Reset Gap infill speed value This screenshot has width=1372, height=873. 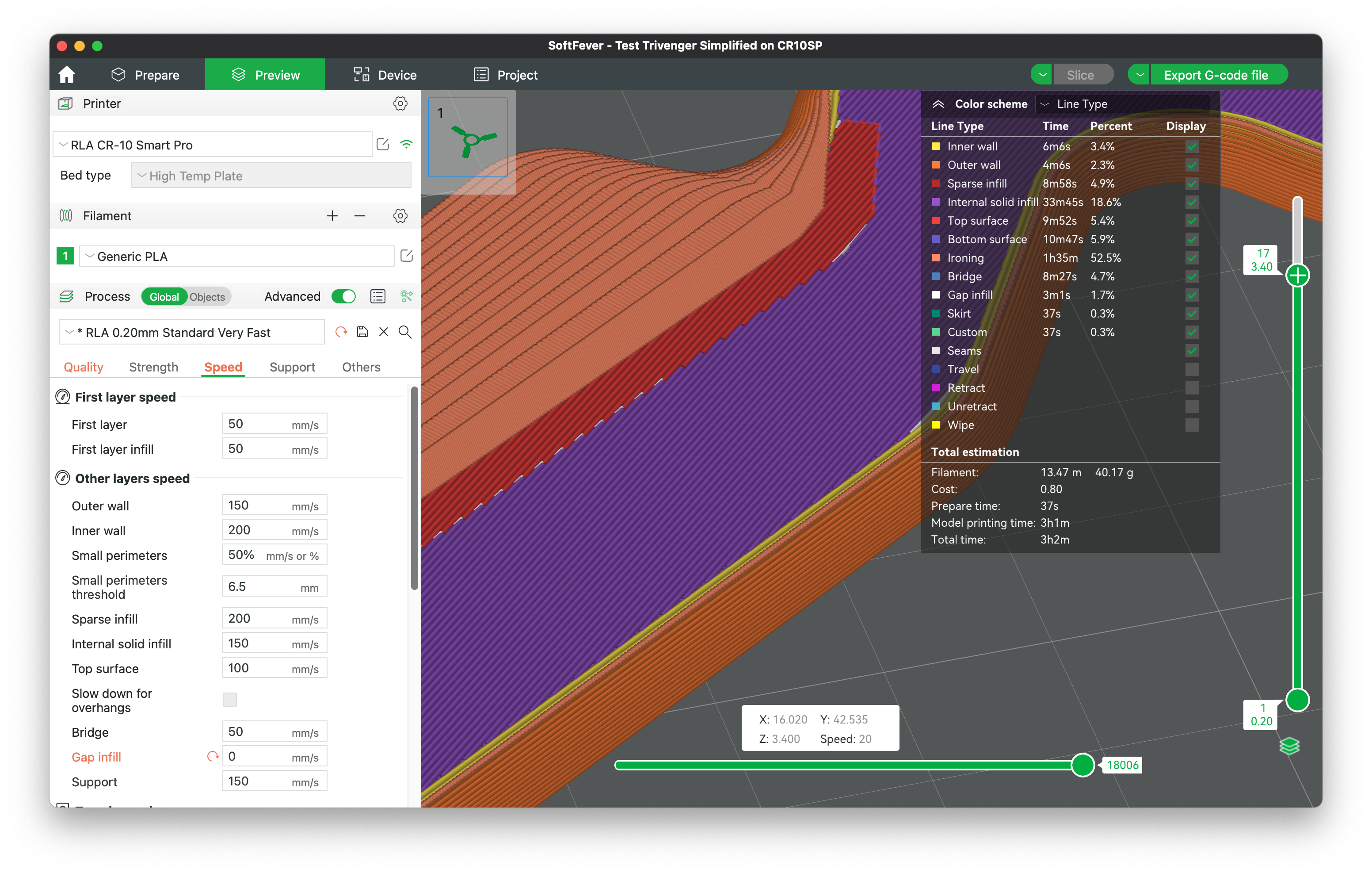coord(213,757)
